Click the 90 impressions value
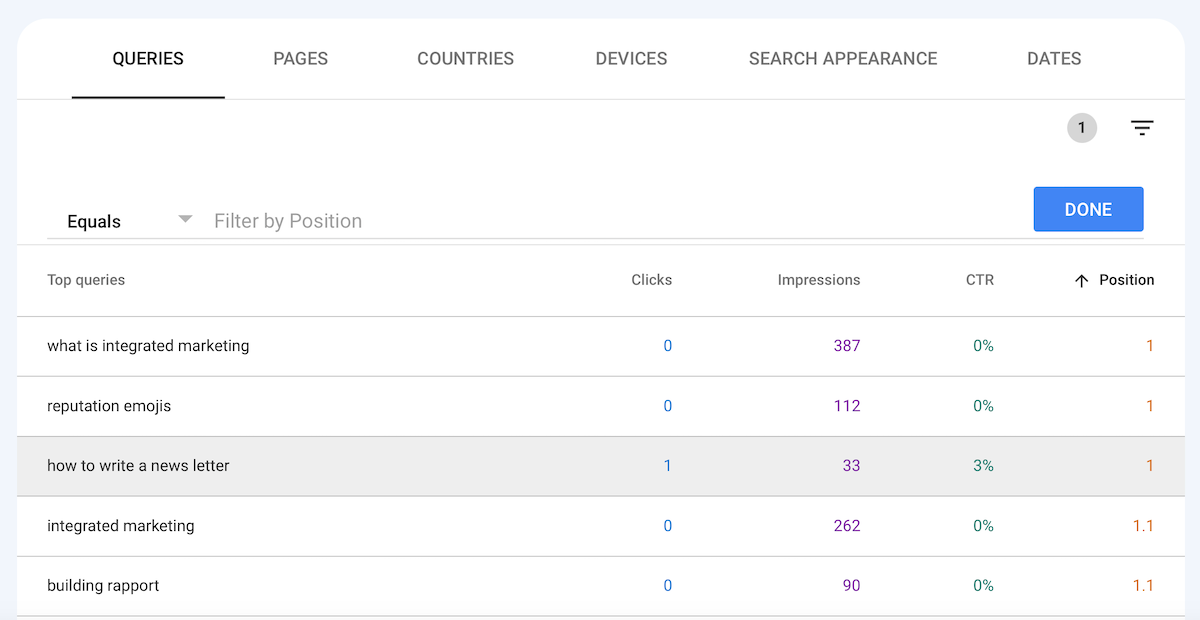Image resolution: width=1200 pixels, height=620 pixels. coord(851,586)
